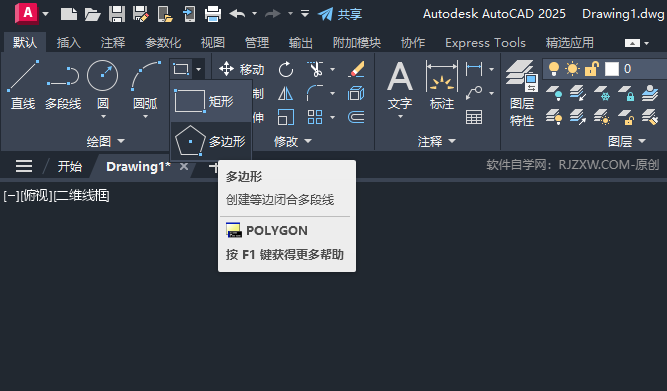Click the Plot printer icon

point(213,14)
